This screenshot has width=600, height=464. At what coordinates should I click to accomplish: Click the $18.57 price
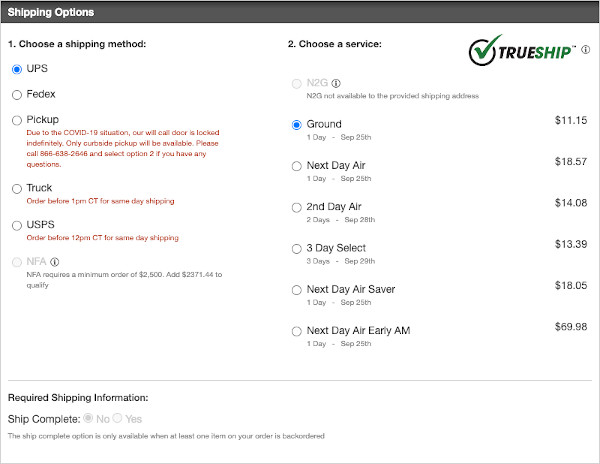pyautogui.click(x=571, y=161)
